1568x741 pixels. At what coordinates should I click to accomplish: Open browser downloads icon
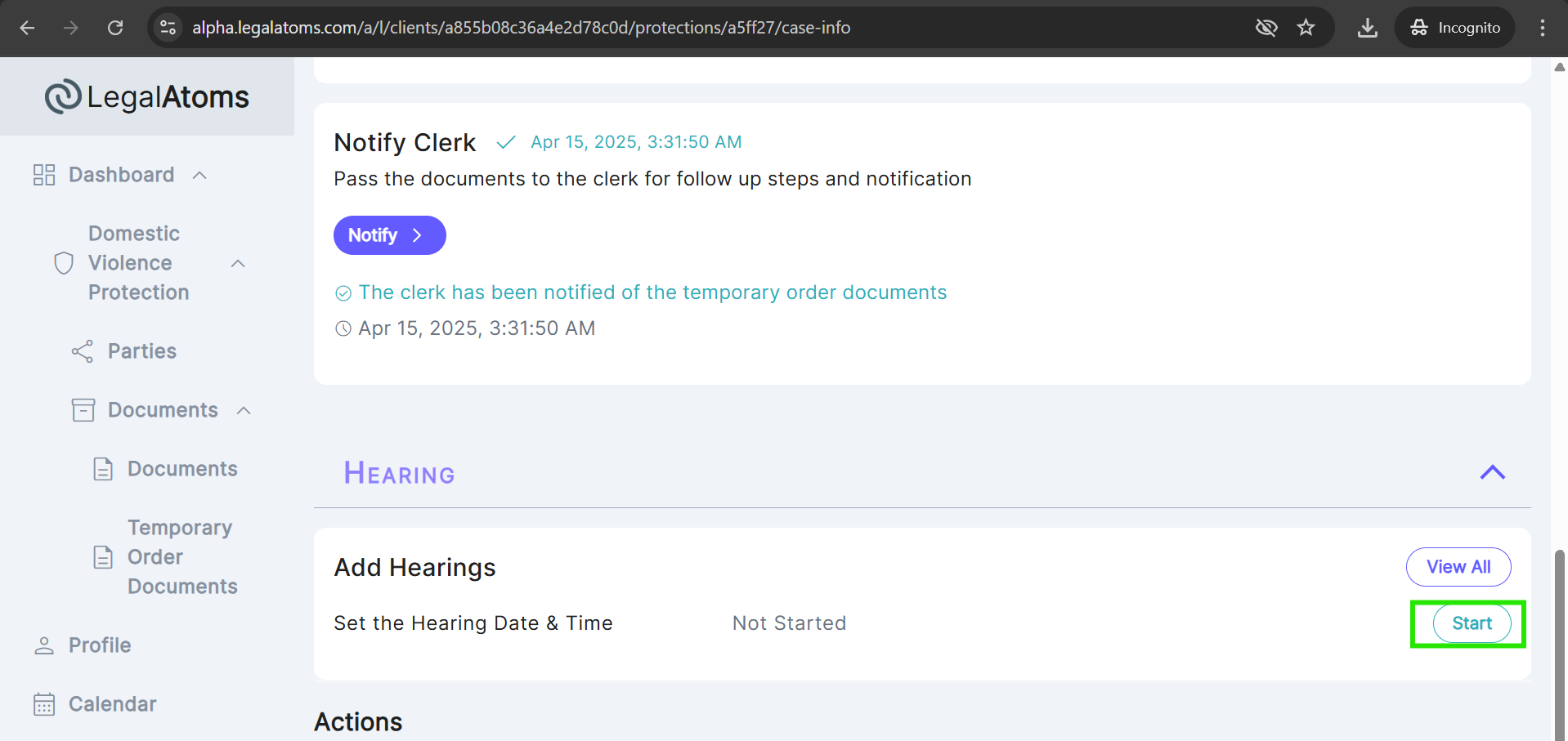click(x=1368, y=28)
